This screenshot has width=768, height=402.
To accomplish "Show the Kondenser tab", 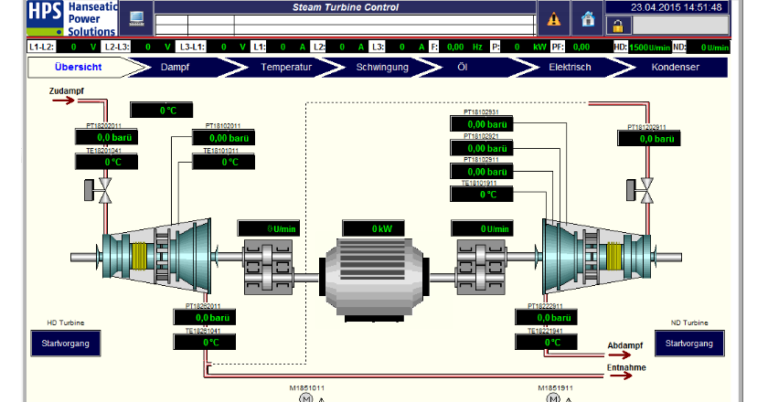I will tap(675, 68).
